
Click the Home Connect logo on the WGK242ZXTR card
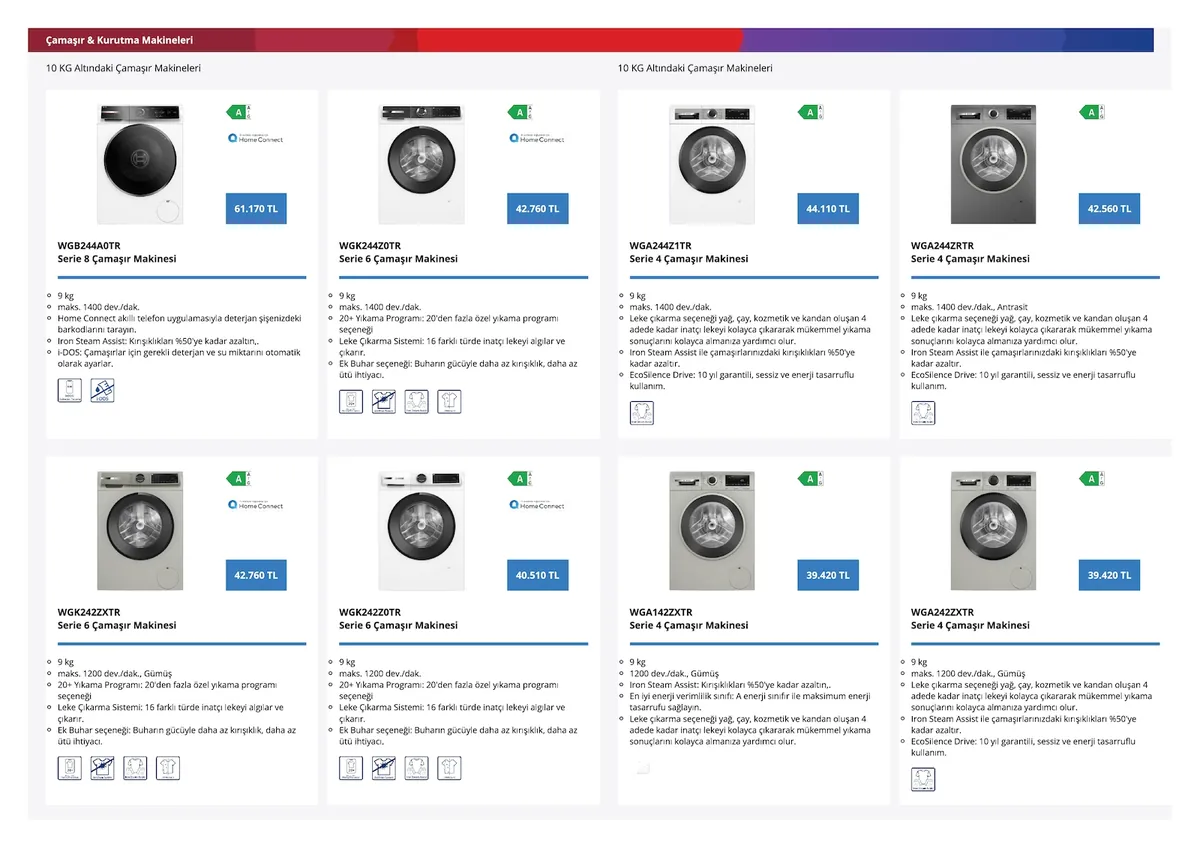point(256,505)
